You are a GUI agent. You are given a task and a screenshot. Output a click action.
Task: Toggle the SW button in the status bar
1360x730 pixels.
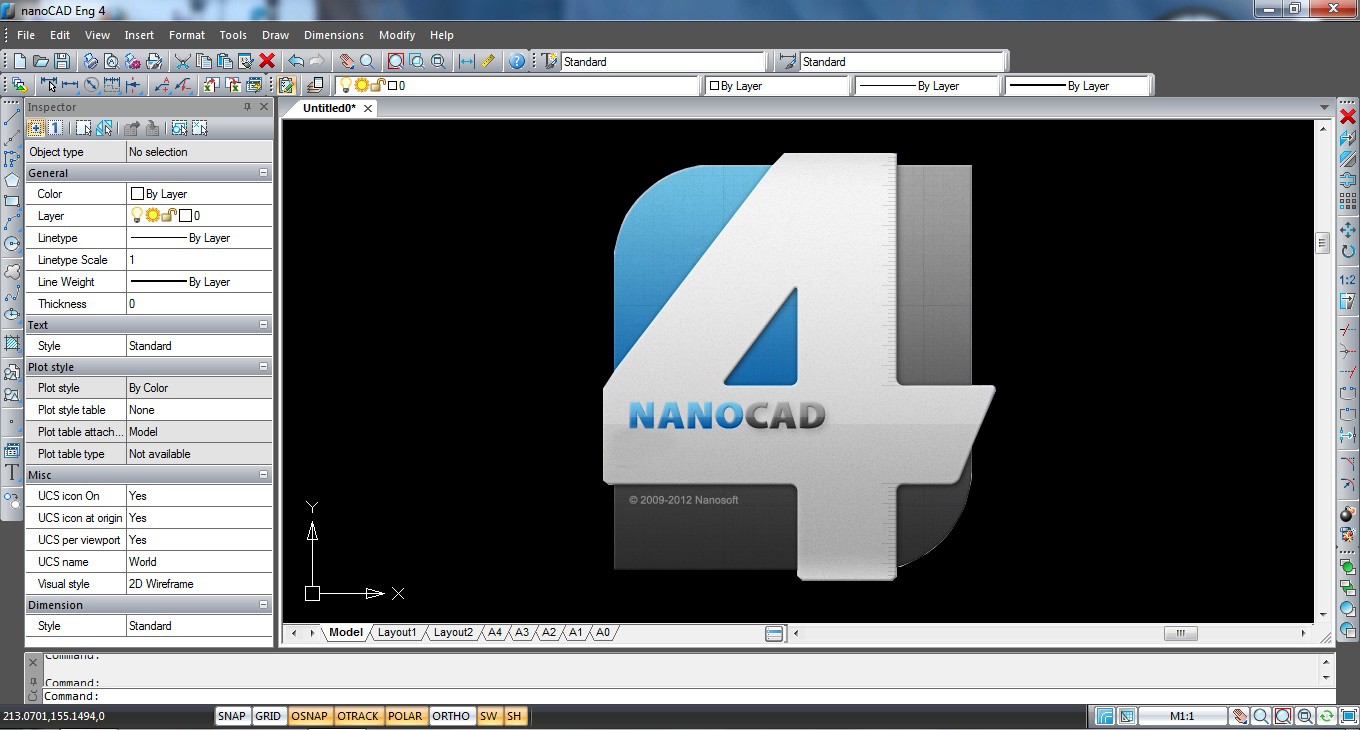[x=489, y=716]
